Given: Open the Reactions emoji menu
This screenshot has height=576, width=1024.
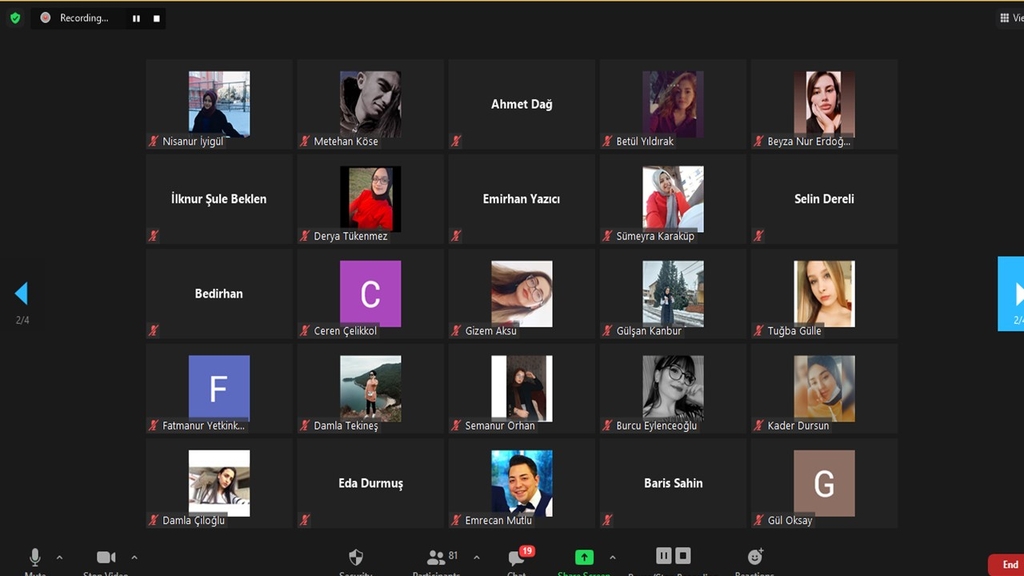Looking at the screenshot, I should (754, 557).
